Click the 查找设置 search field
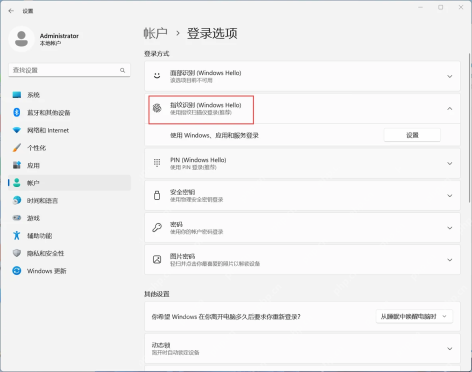The height and width of the screenshot is (372, 472). tap(69, 70)
